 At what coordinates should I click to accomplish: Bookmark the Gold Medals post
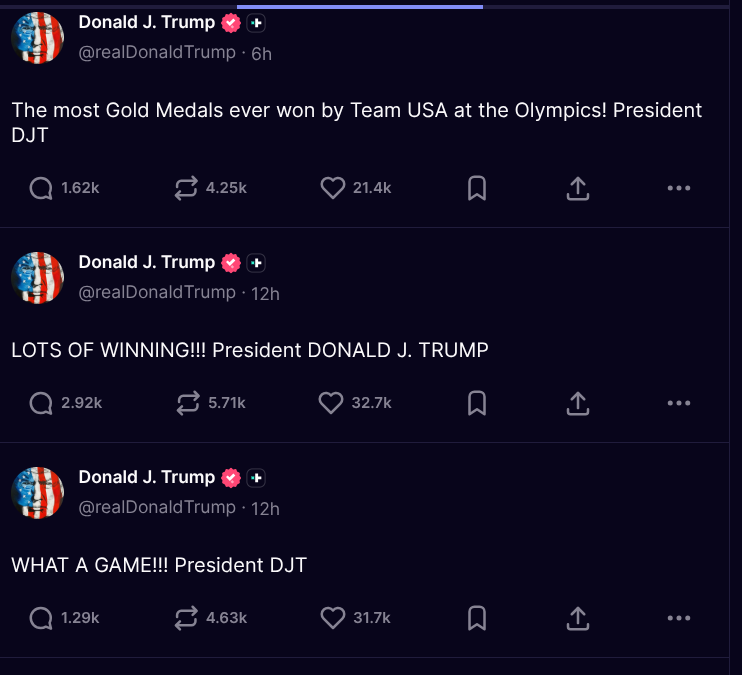(x=477, y=188)
